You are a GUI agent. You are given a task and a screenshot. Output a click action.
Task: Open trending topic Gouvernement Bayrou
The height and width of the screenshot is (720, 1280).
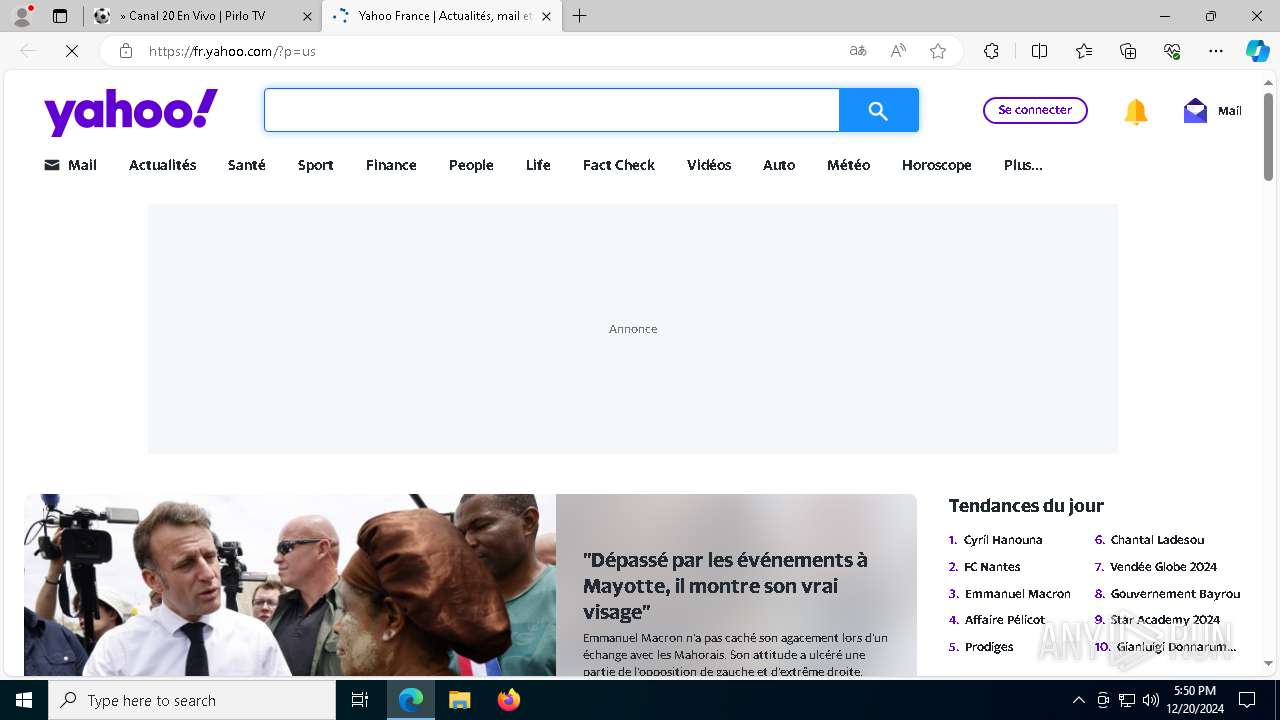click(1175, 594)
